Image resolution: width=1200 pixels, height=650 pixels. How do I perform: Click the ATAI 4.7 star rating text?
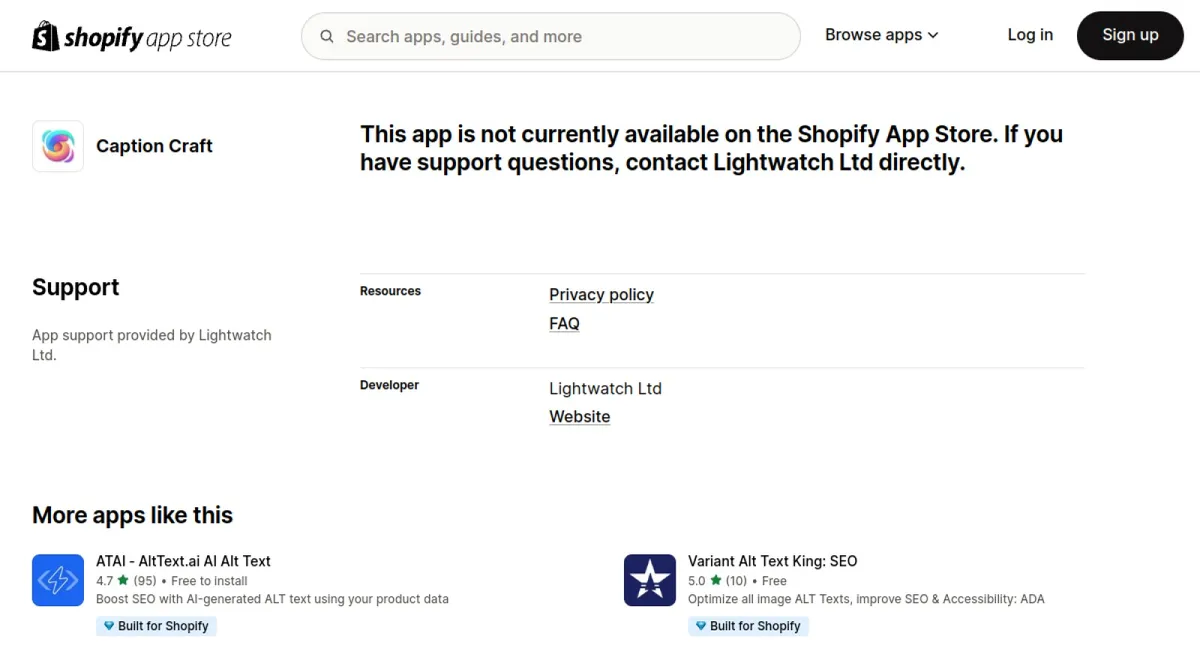[x=126, y=581]
